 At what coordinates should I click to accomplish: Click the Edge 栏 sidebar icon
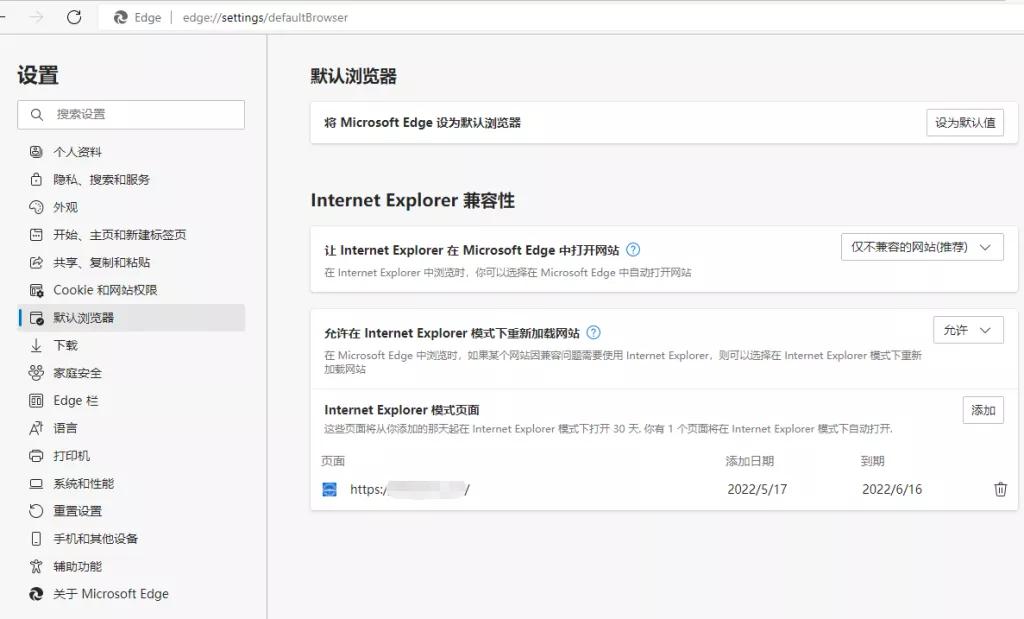[36, 400]
